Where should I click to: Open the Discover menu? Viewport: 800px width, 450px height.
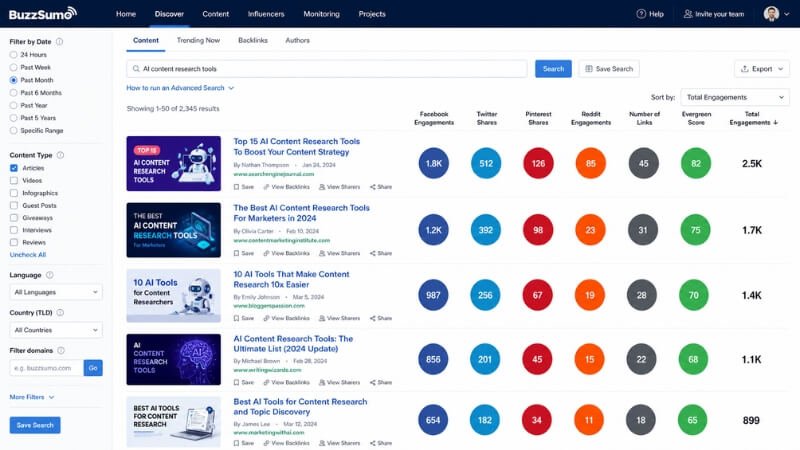[x=169, y=14]
